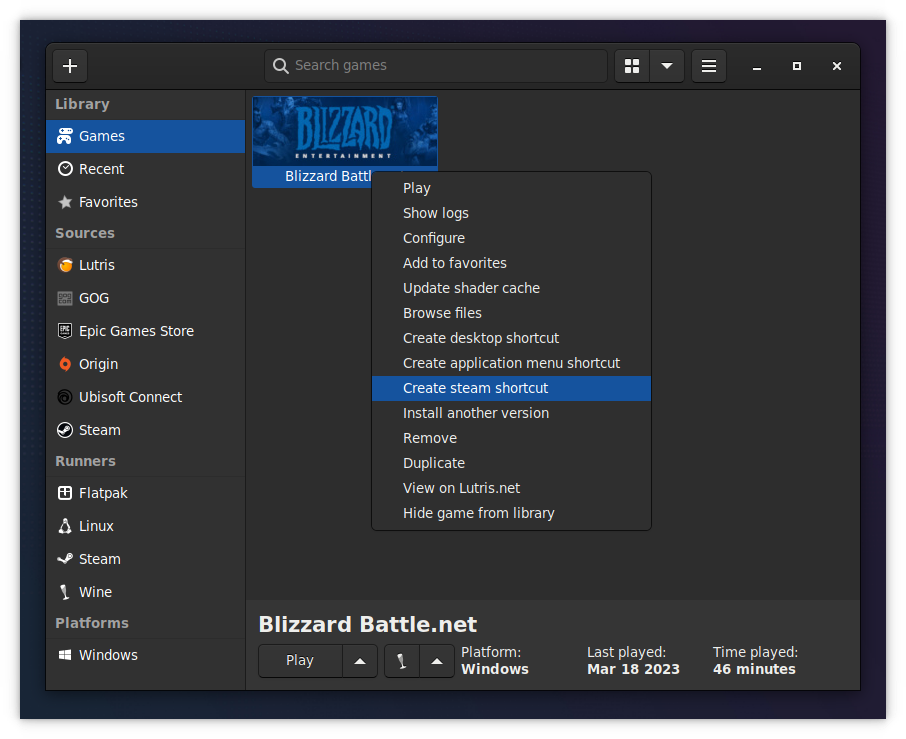The height and width of the screenshot is (739, 906).
Task: Click the Steam source icon under Sources
Action: coord(65,430)
